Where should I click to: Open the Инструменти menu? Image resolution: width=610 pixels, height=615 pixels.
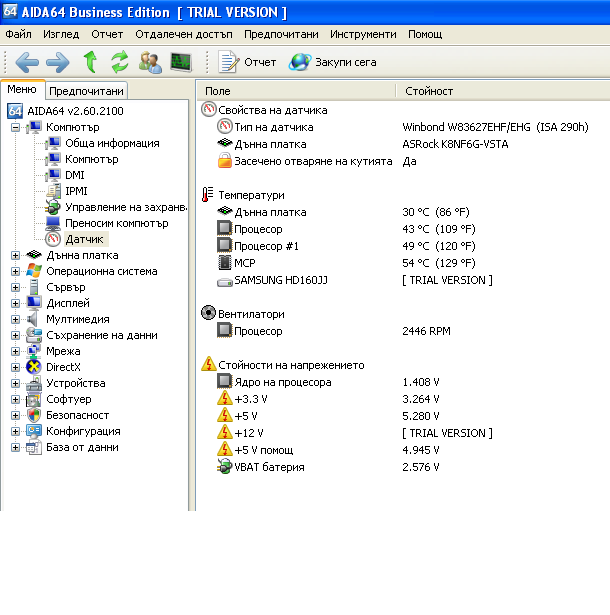363,34
